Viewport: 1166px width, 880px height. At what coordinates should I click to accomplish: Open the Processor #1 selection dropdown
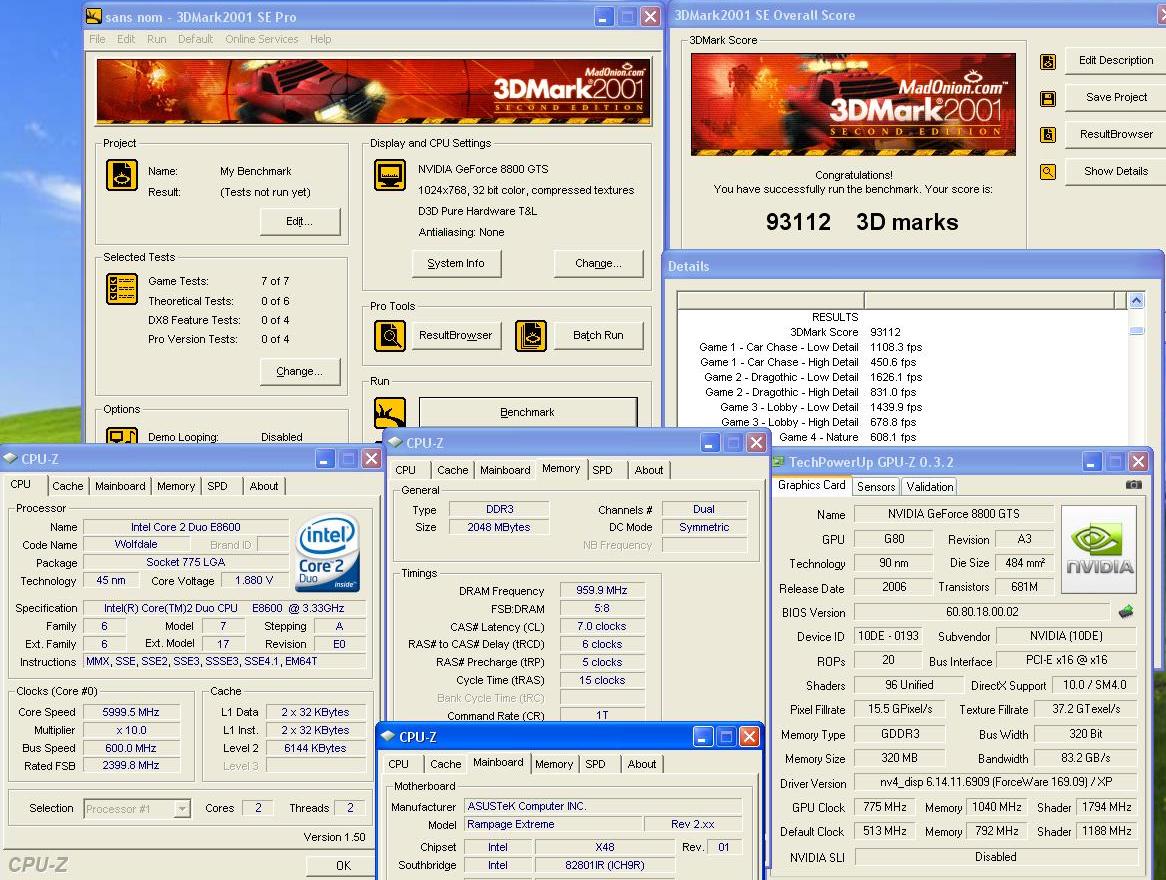coord(181,809)
